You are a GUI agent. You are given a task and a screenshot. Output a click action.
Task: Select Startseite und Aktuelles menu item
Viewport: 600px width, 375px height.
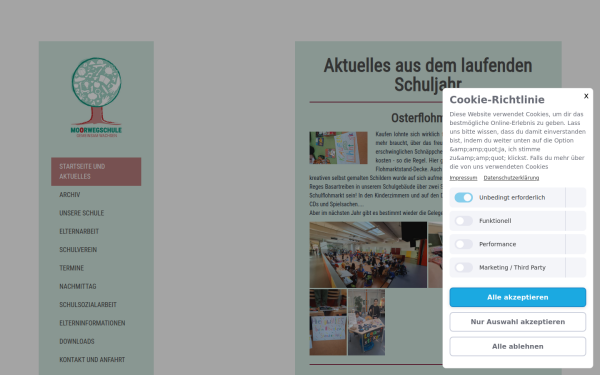tap(96, 171)
